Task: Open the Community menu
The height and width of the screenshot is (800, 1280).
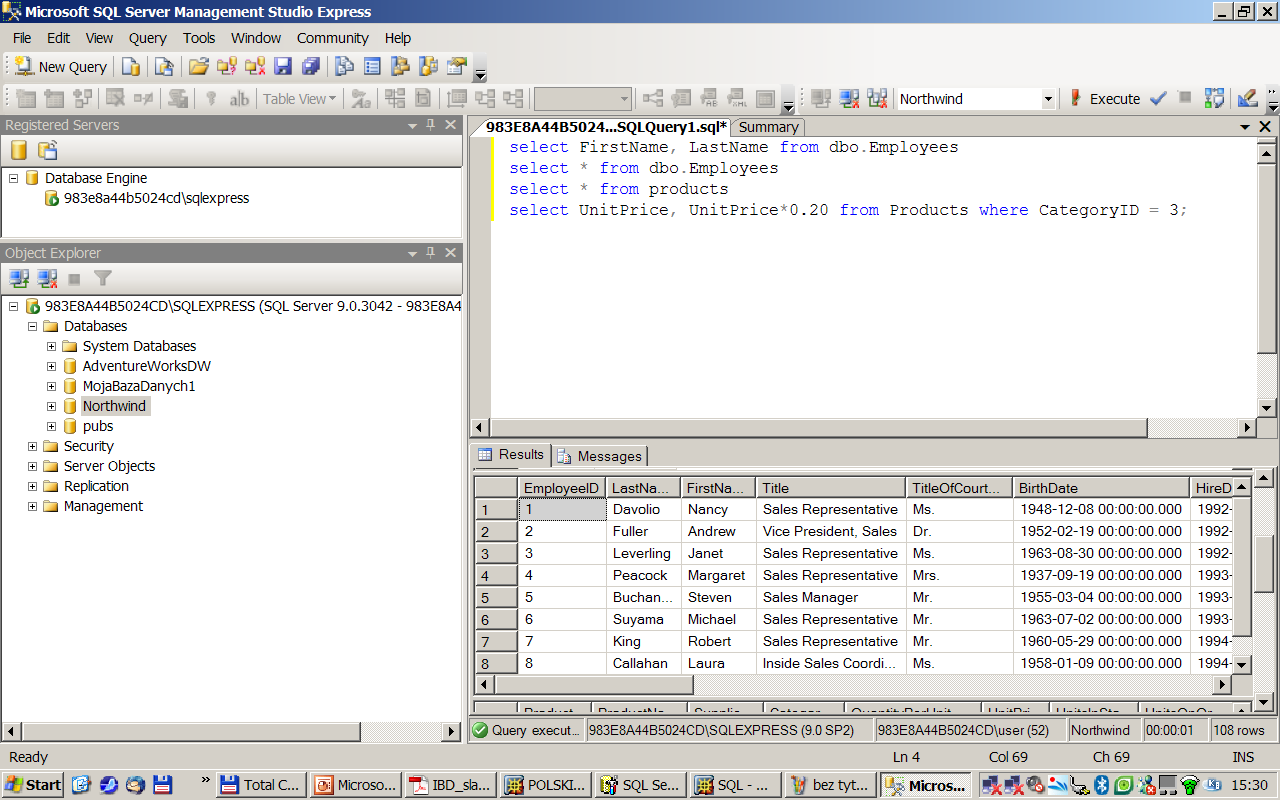Action: [333, 38]
